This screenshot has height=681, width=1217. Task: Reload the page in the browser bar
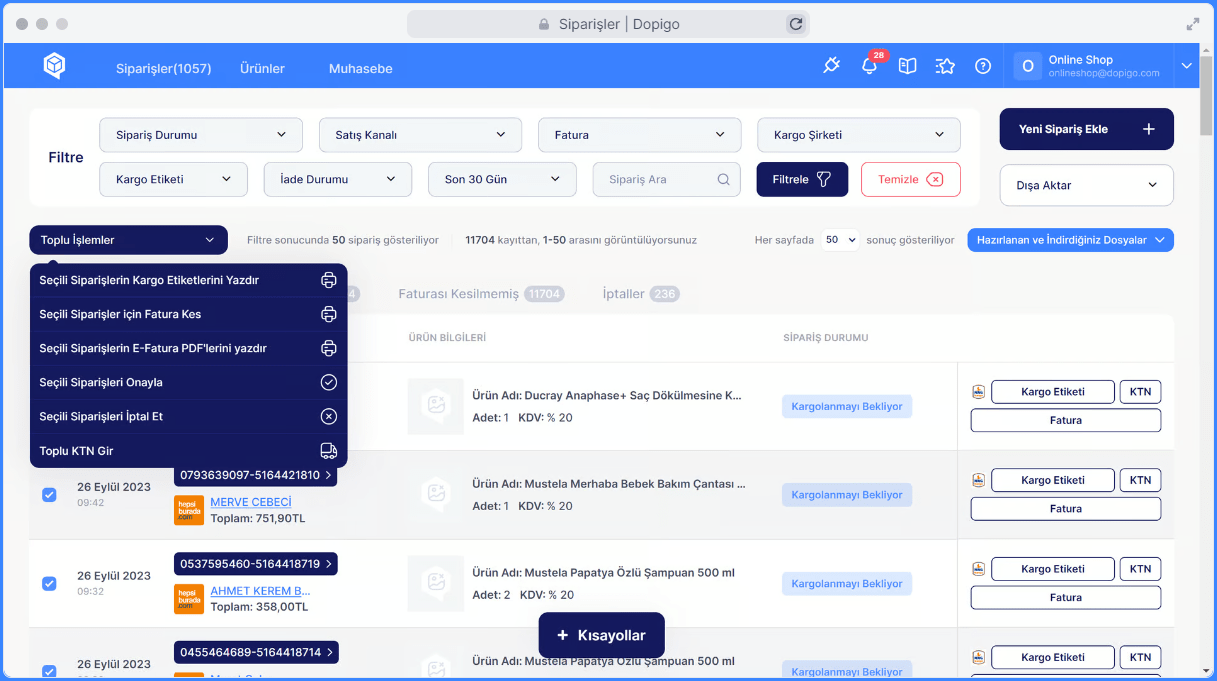(x=796, y=24)
